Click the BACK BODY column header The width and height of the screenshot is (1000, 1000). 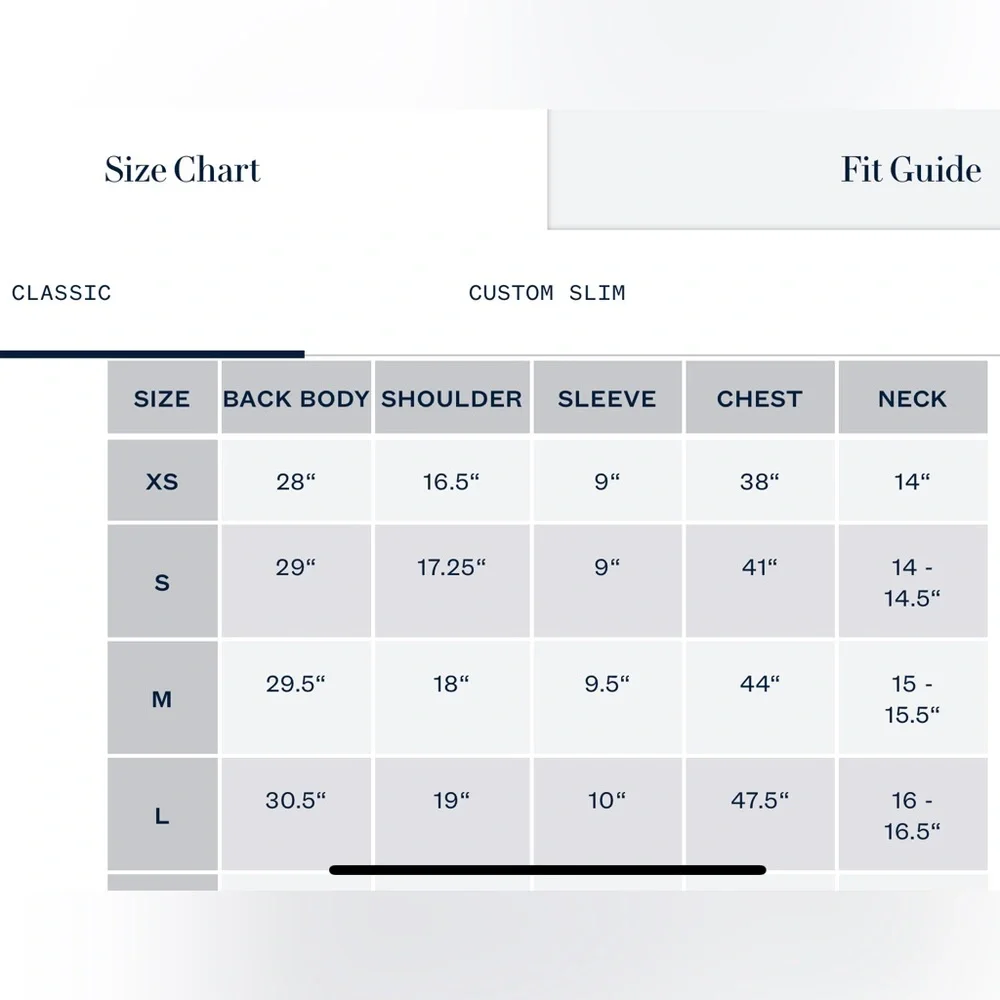[296, 399]
